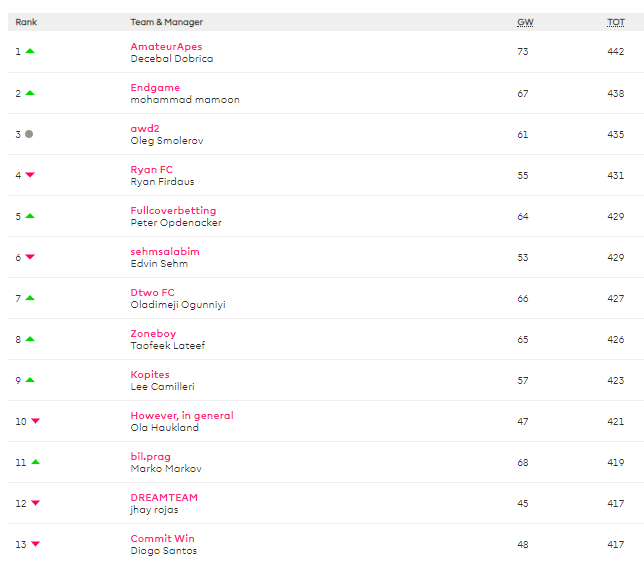Click red down arrow beside rank 4
The height and width of the screenshot is (563, 644).
(x=30, y=175)
